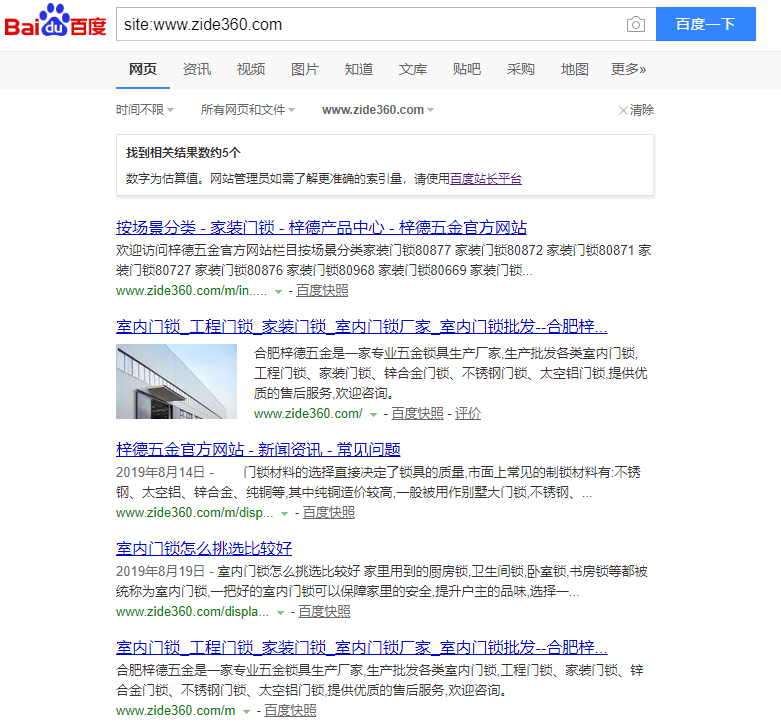Open the www.zide360.com site filter dropdown
Screen dimensions: 781x728
click(x=378, y=110)
